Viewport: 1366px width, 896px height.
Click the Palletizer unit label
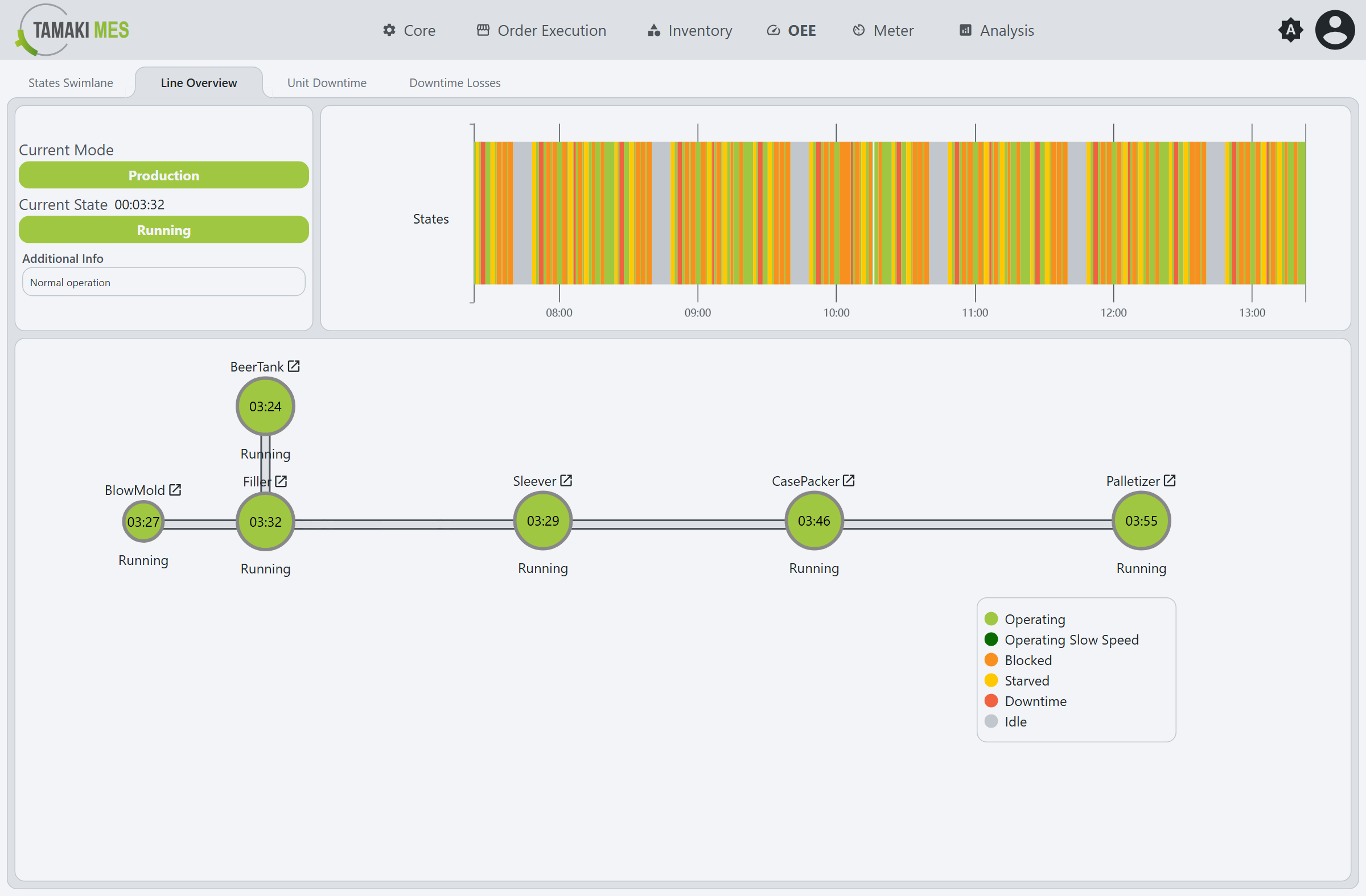(1133, 481)
